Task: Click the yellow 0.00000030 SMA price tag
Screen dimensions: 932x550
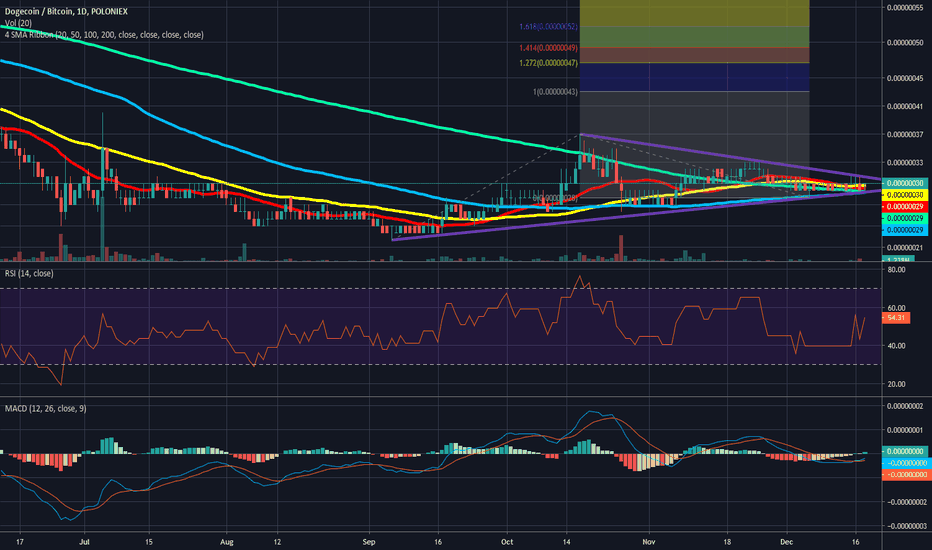Action: pyautogui.click(x=905, y=195)
